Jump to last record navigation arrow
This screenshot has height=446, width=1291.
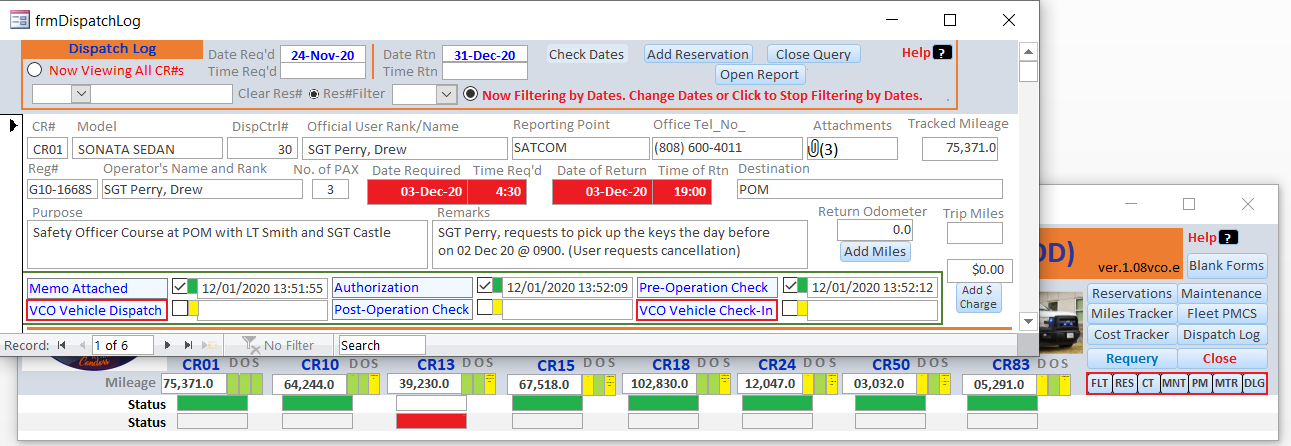tap(188, 345)
